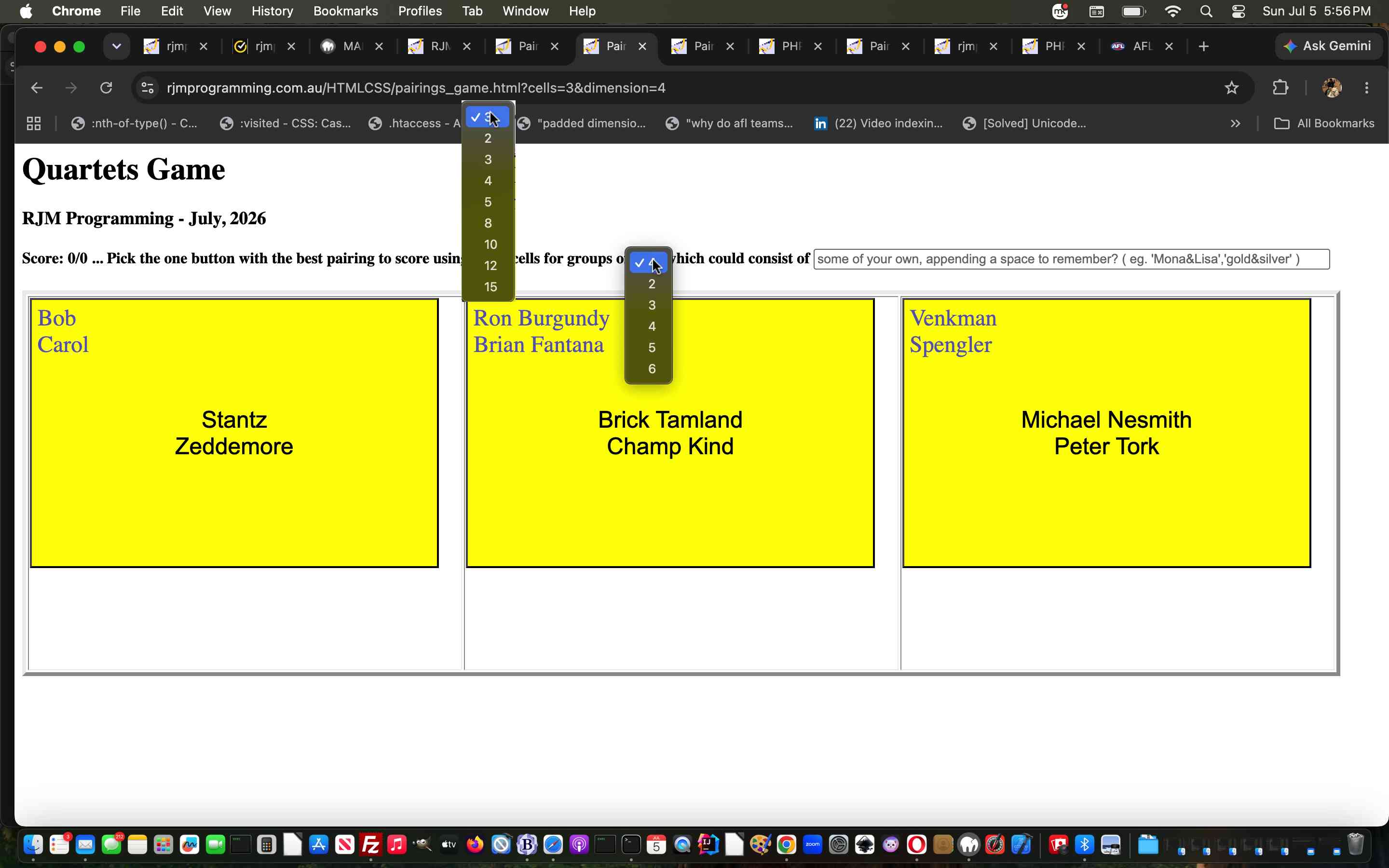
Task: Click the 'Ron Burgundy' name text
Action: coord(541,318)
